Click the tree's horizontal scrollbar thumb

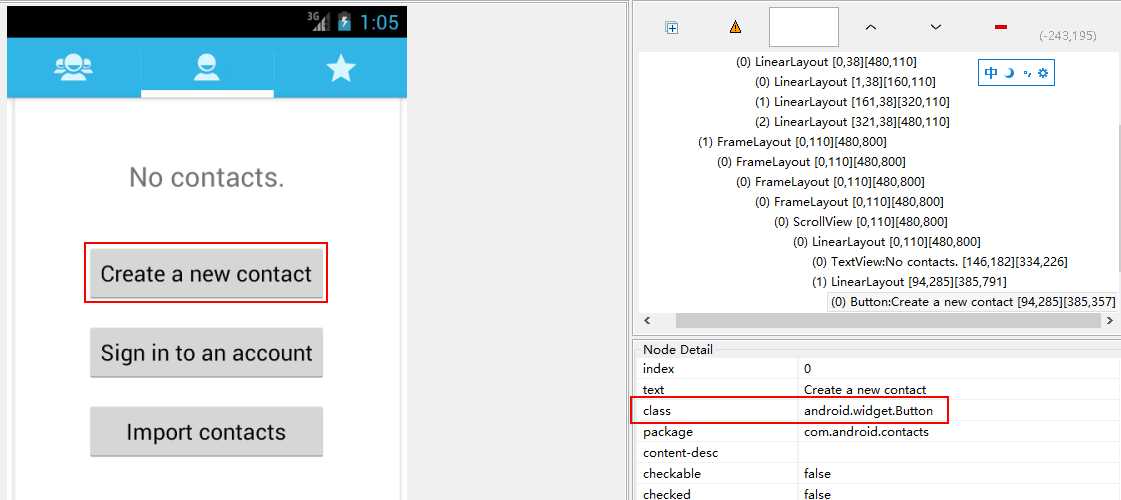click(x=888, y=320)
